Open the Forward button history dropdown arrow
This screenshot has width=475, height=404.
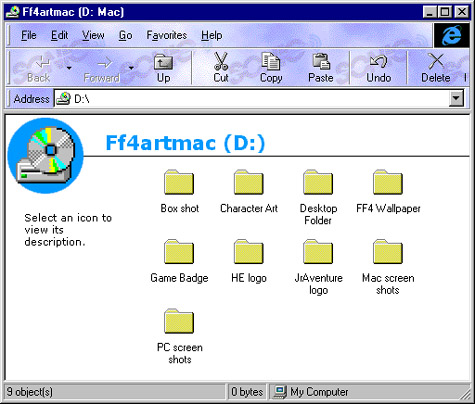131,68
